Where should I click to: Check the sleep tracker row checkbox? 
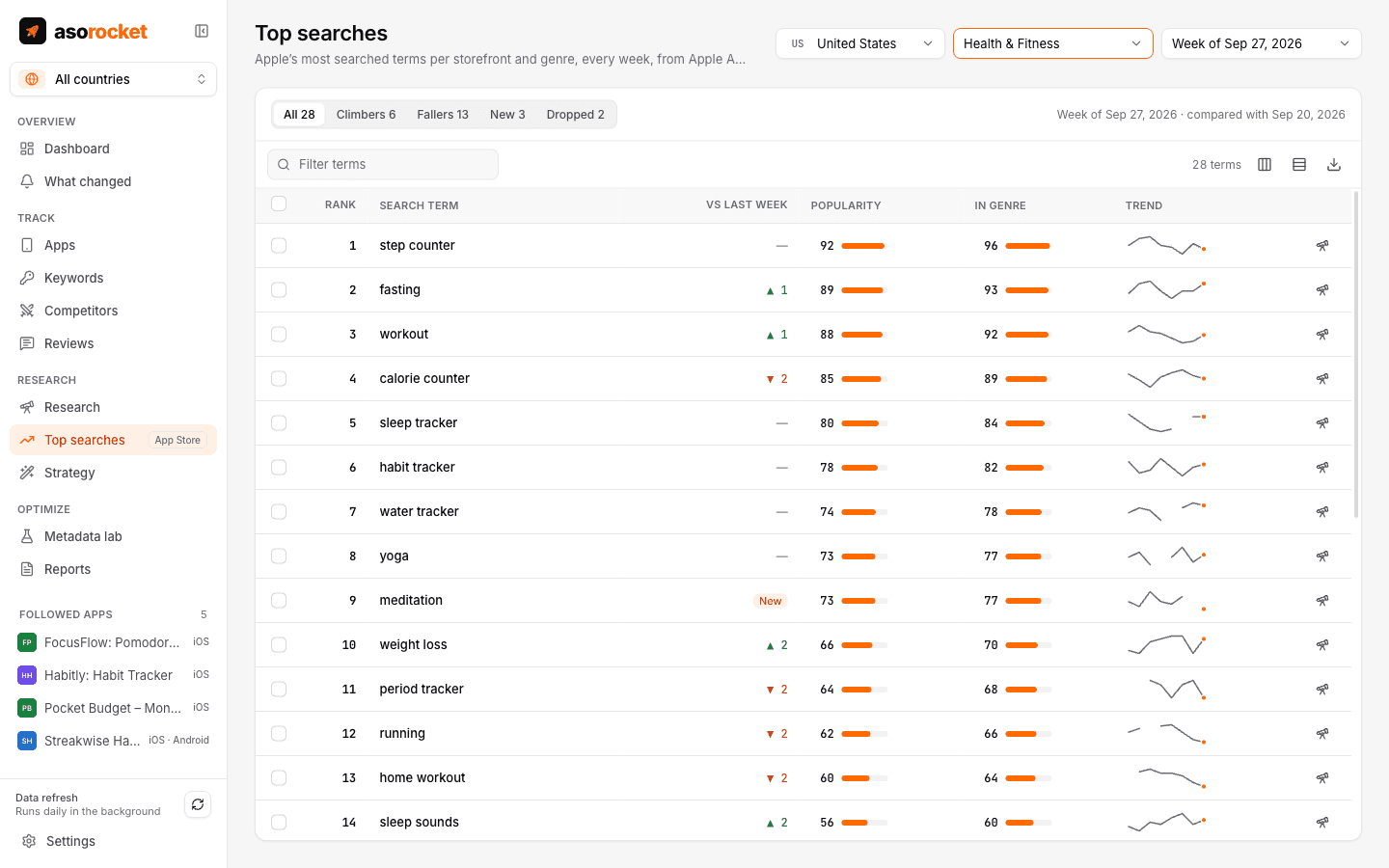pos(279,423)
